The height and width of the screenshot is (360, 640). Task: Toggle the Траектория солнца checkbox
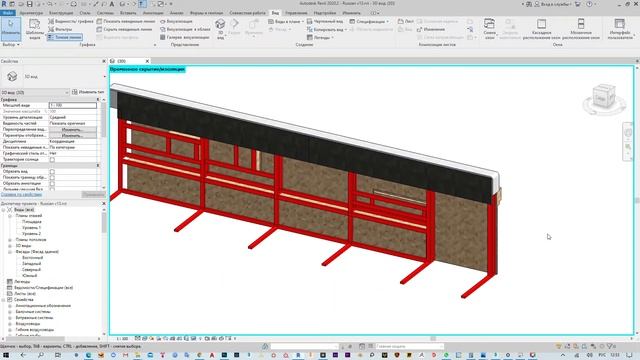tap(52, 160)
